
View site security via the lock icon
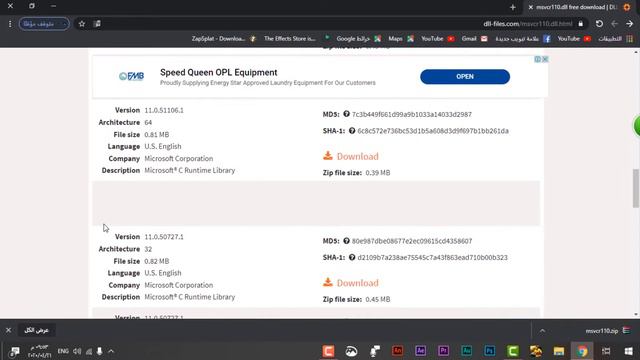click(x=580, y=24)
